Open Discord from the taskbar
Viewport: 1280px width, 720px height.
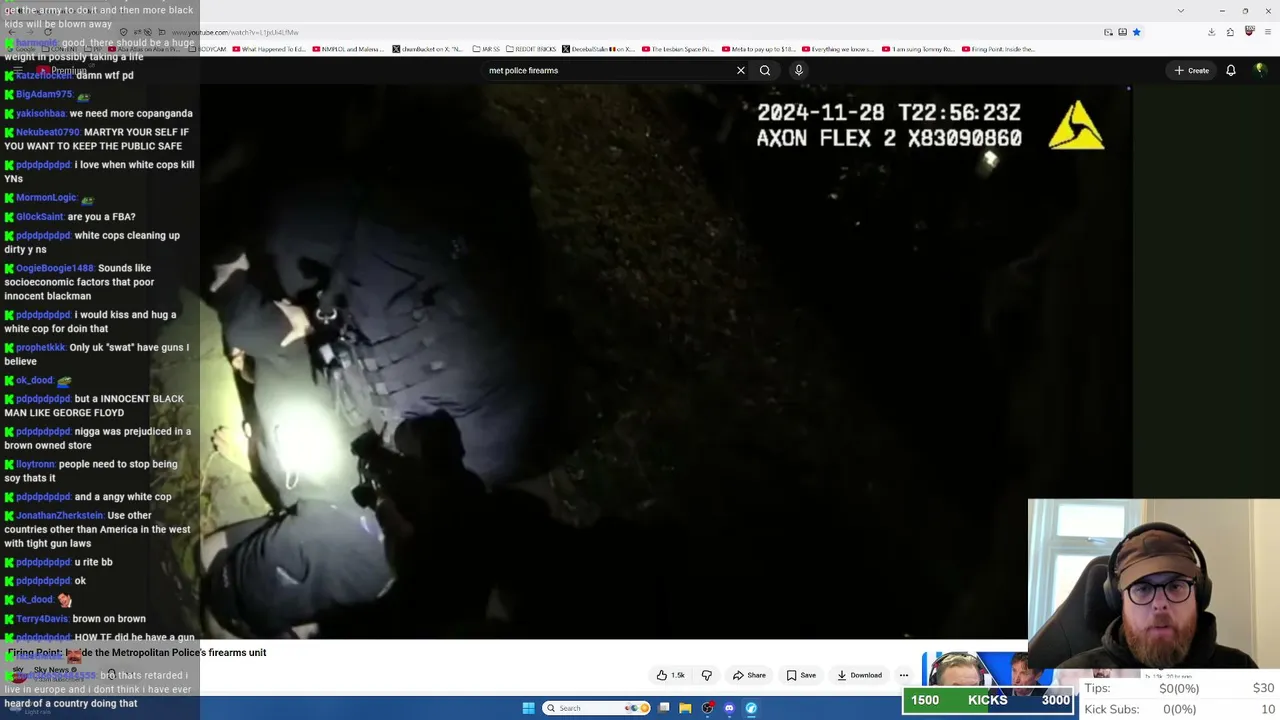pos(729,708)
